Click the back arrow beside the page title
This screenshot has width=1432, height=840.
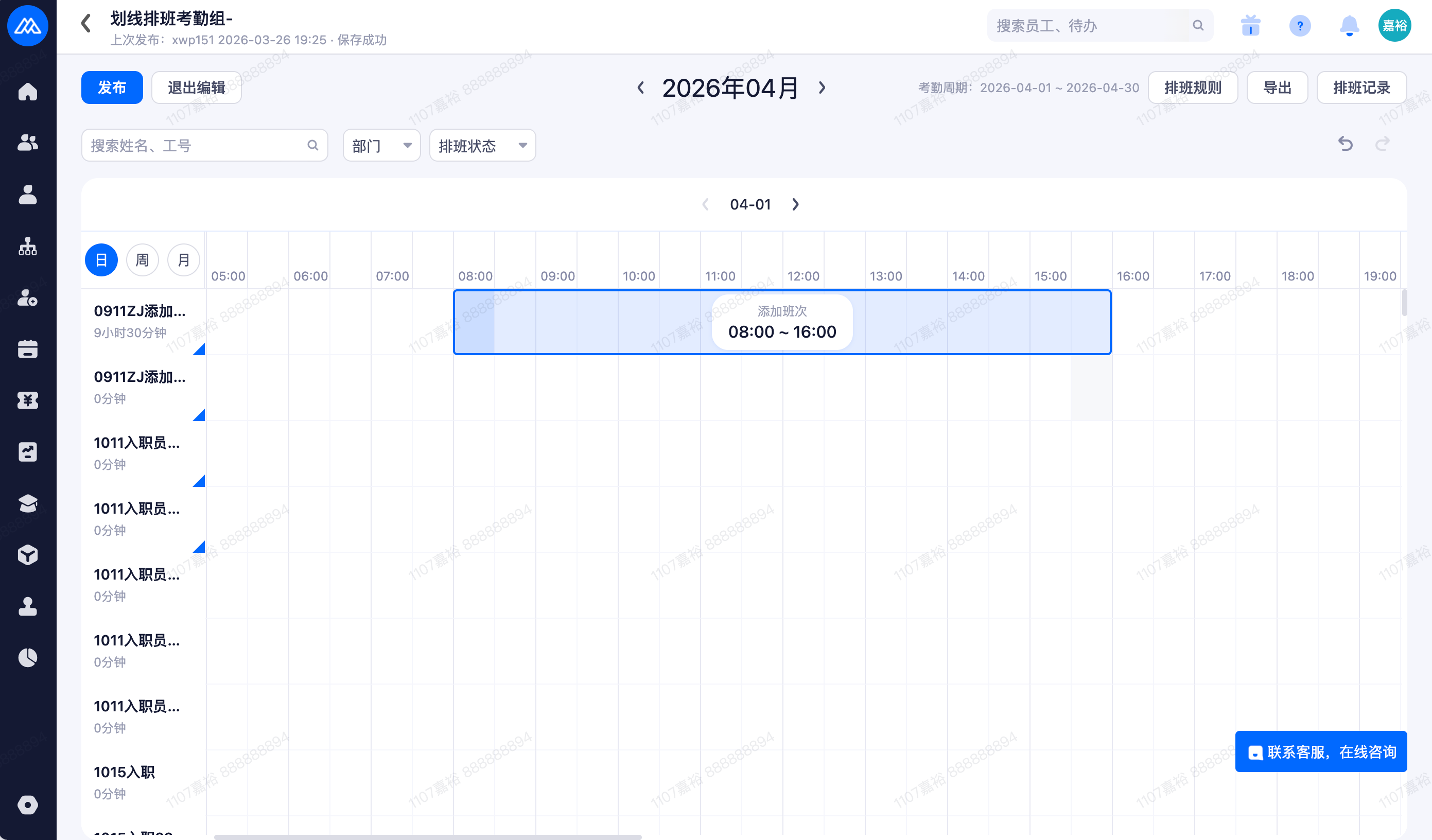coord(86,24)
